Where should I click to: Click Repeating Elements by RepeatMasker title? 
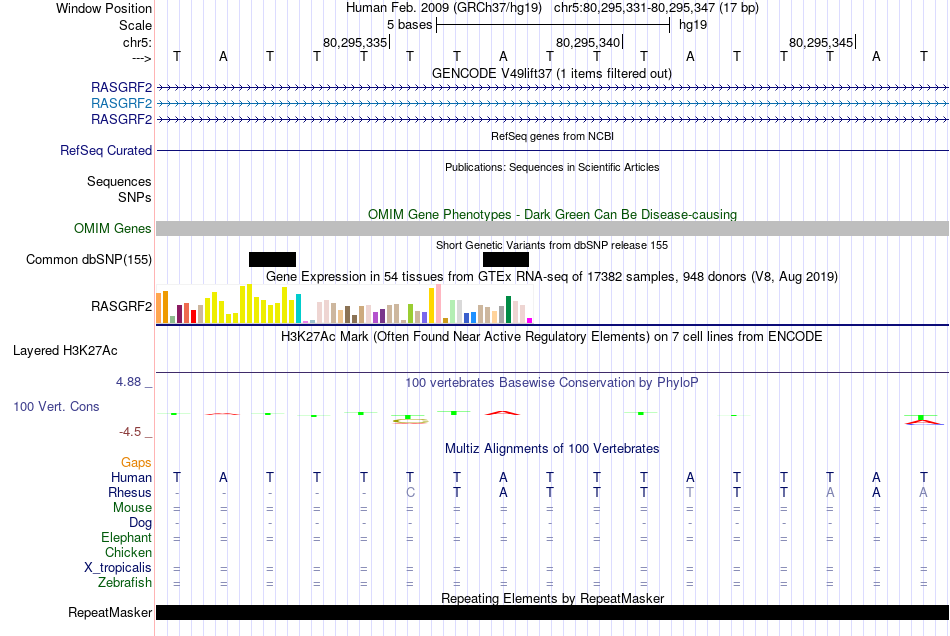553,598
